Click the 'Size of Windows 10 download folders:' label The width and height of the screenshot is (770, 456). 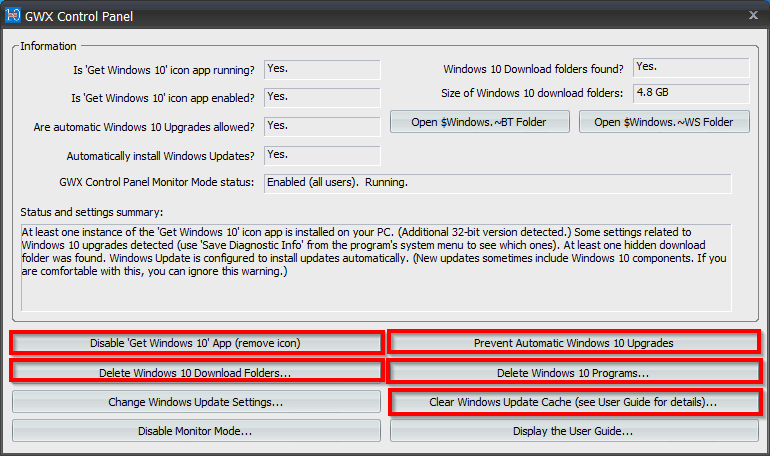[532, 93]
